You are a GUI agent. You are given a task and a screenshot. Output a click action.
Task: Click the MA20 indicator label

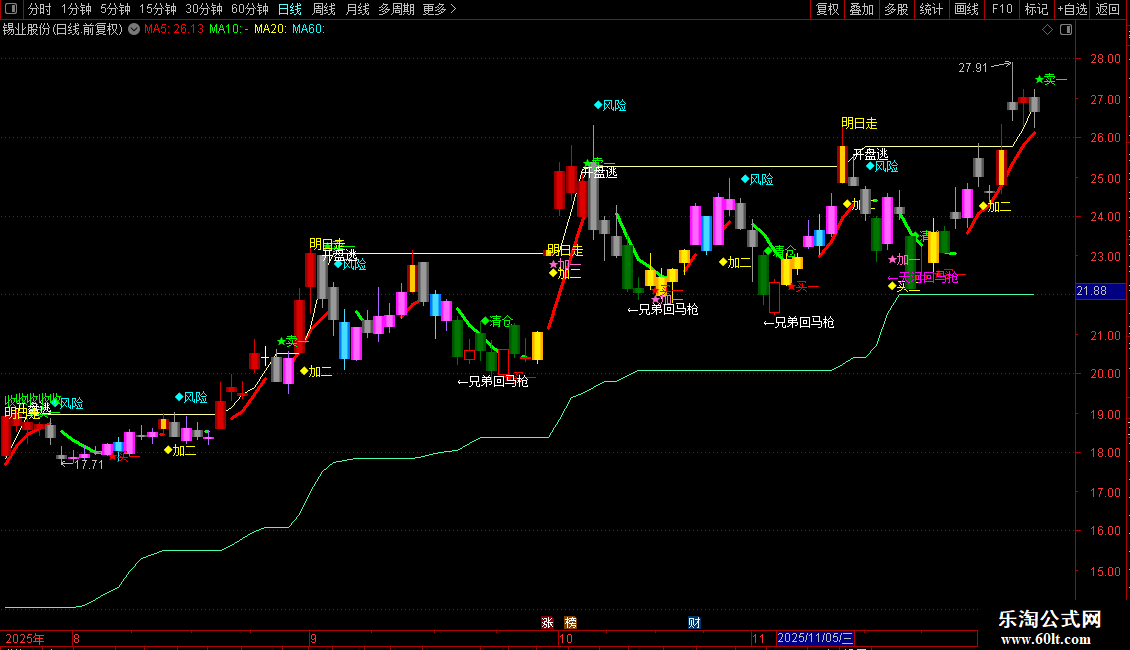pyautogui.click(x=270, y=29)
